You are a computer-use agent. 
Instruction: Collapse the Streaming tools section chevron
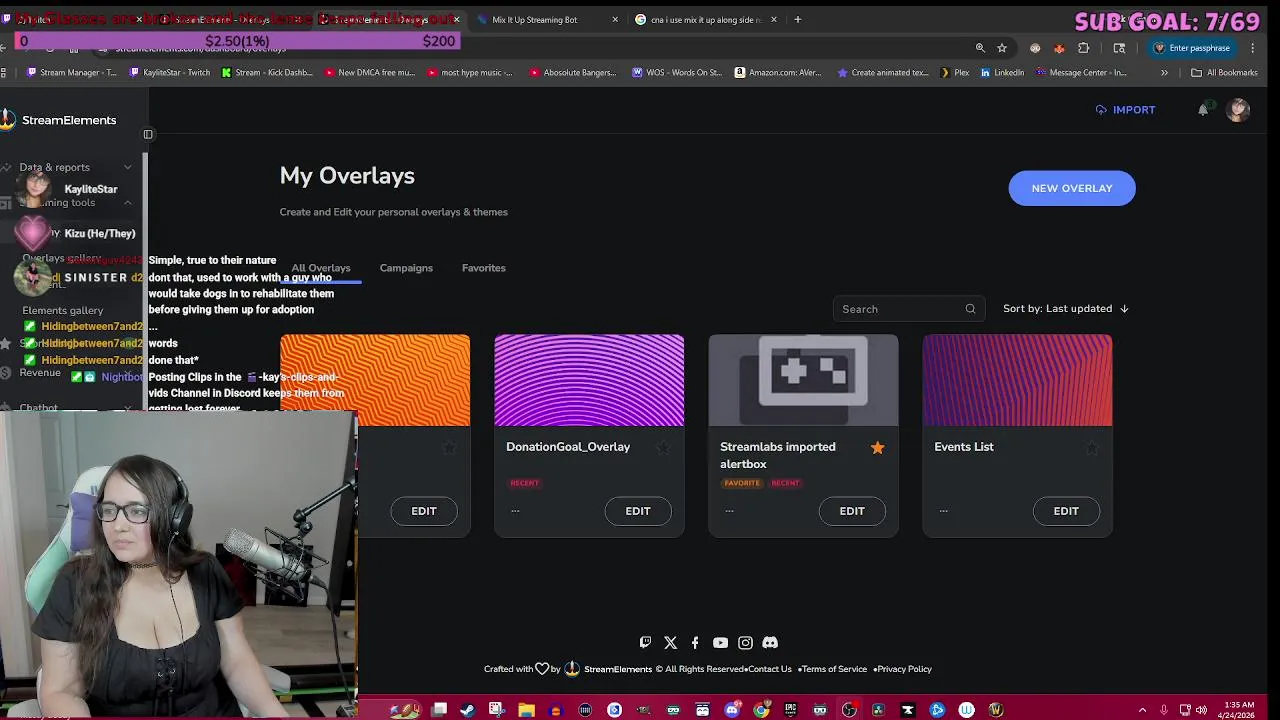(x=127, y=203)
